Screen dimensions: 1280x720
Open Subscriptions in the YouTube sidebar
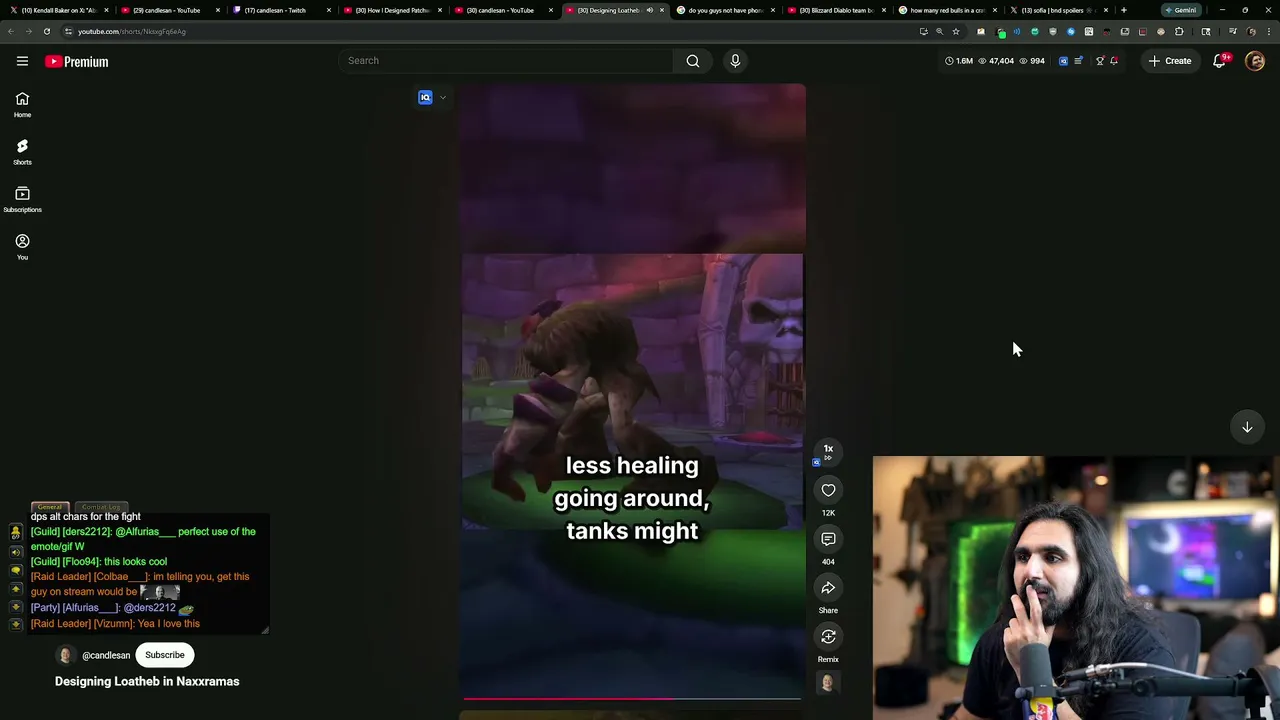pyautogui.click(x=22, y=199)
